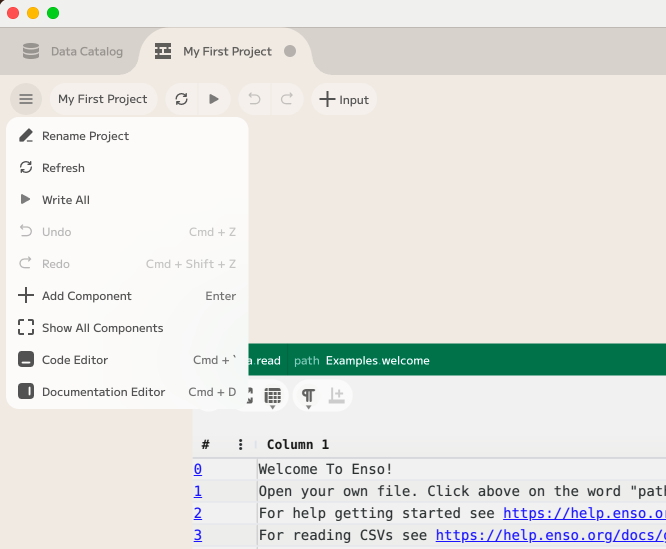Choose Add Component from the menu
The image size is (666, 549).
click(127, 296)
